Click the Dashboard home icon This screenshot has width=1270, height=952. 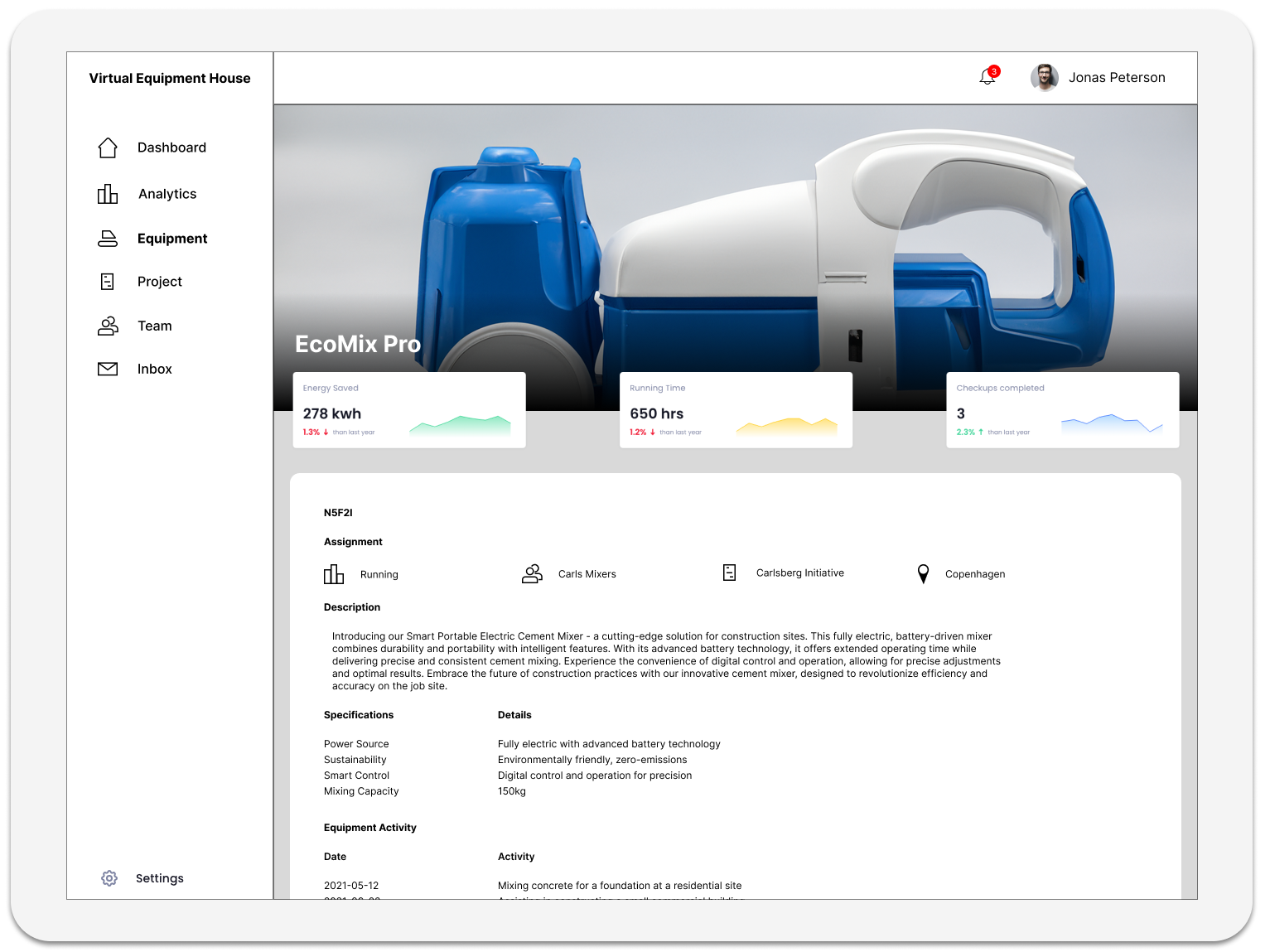(108, 147)
